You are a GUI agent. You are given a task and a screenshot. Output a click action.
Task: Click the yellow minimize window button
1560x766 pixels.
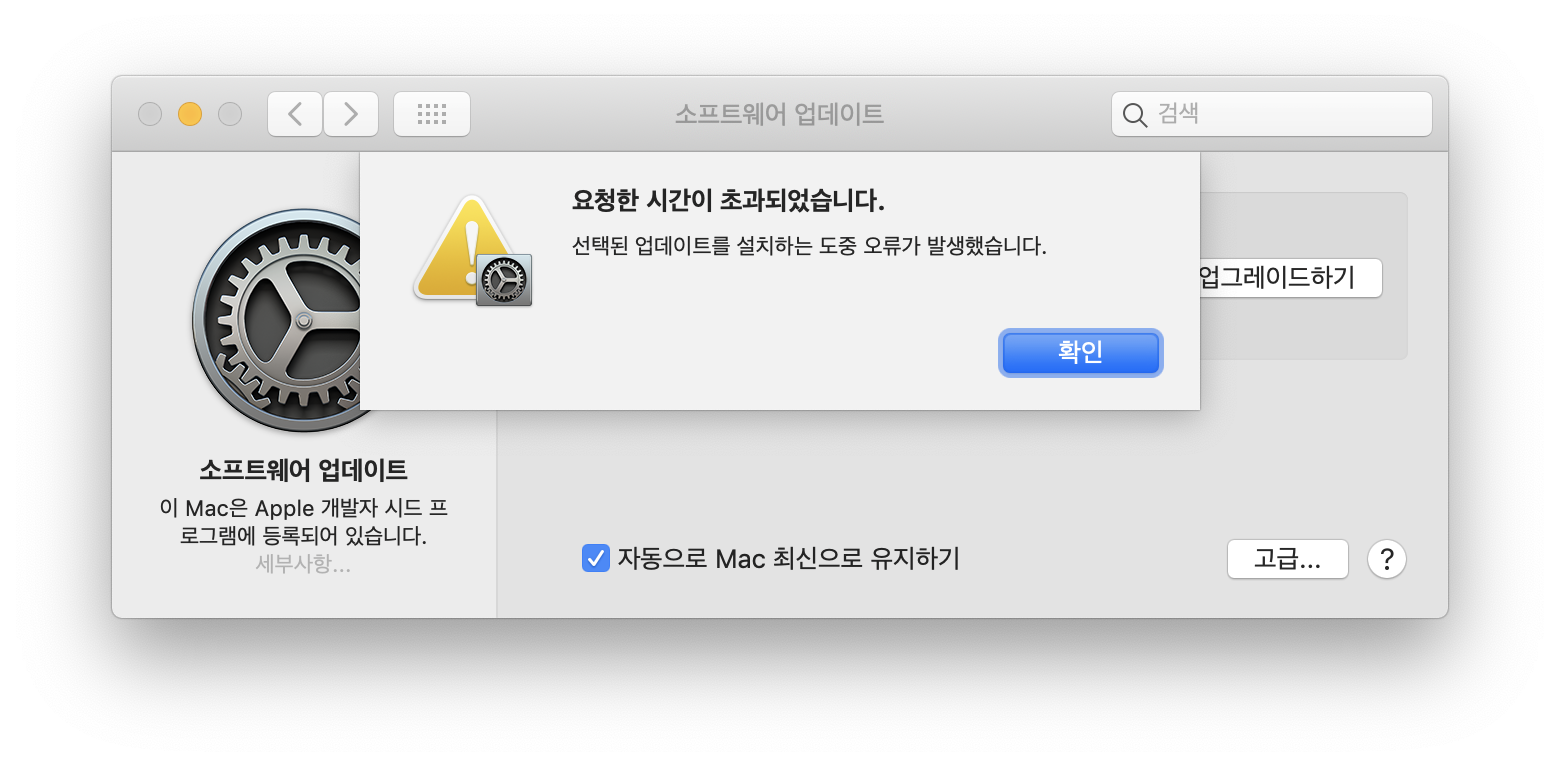(190, 114)
